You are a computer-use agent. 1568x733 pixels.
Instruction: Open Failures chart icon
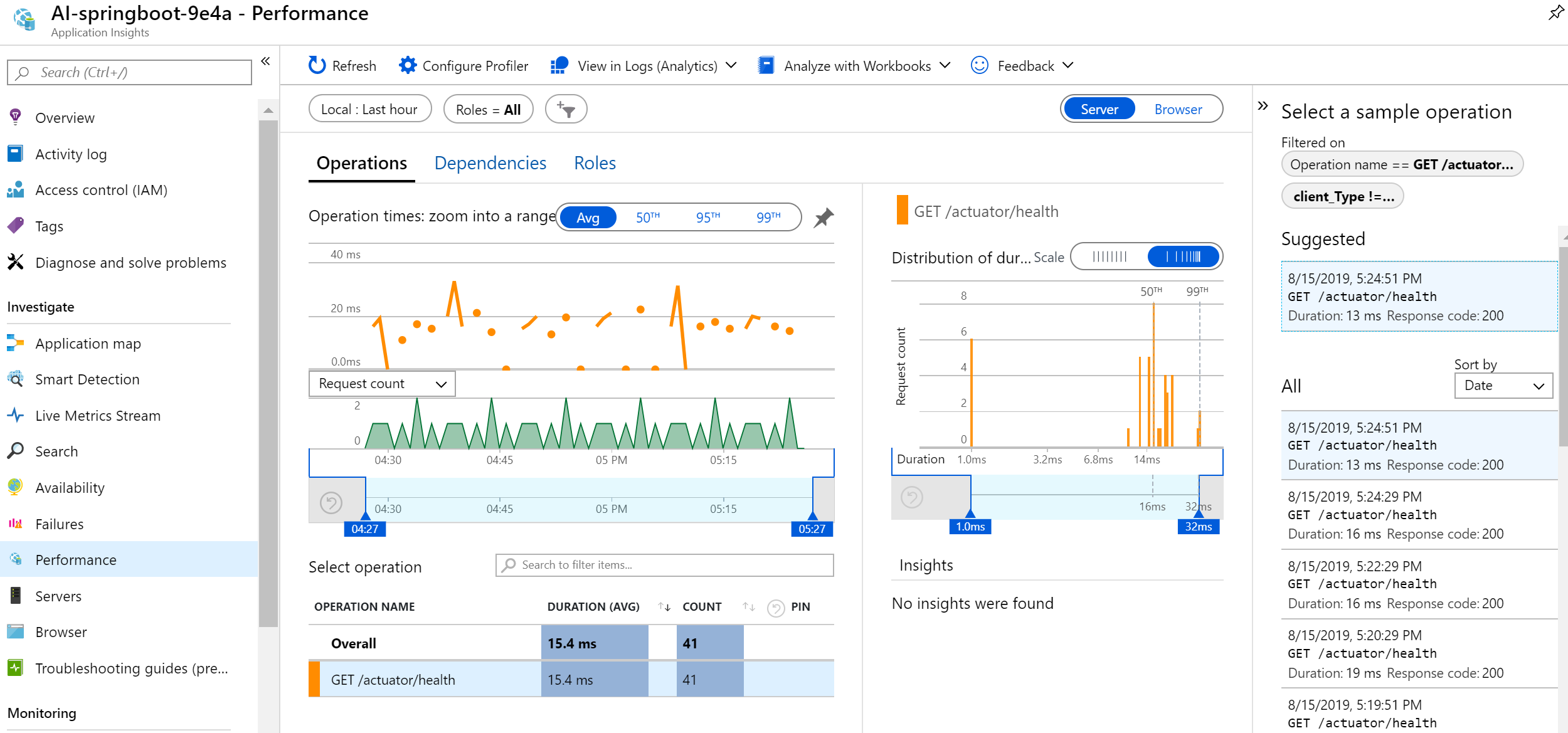[16, 524]
